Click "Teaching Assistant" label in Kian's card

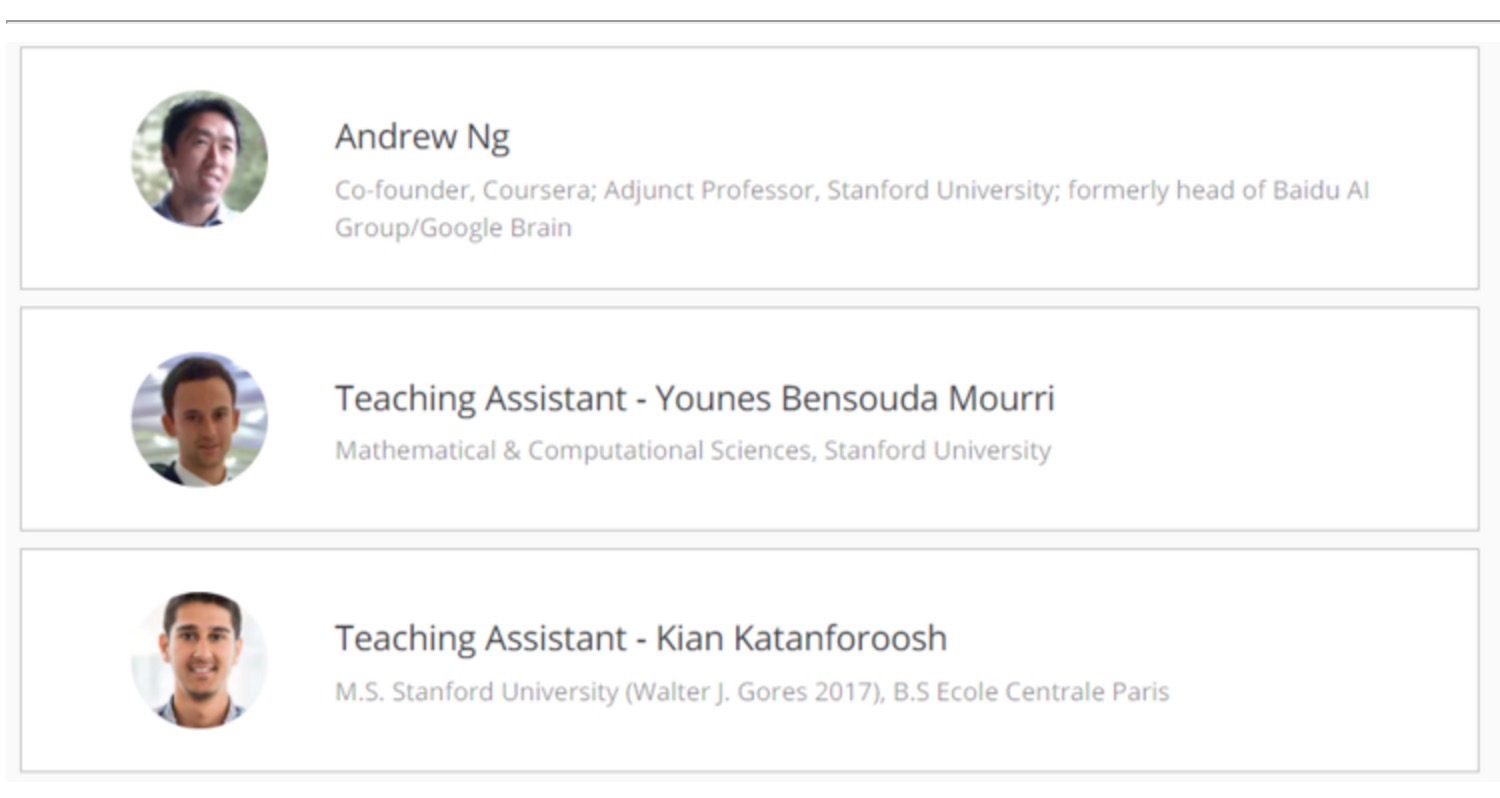(x=480, y=638)
